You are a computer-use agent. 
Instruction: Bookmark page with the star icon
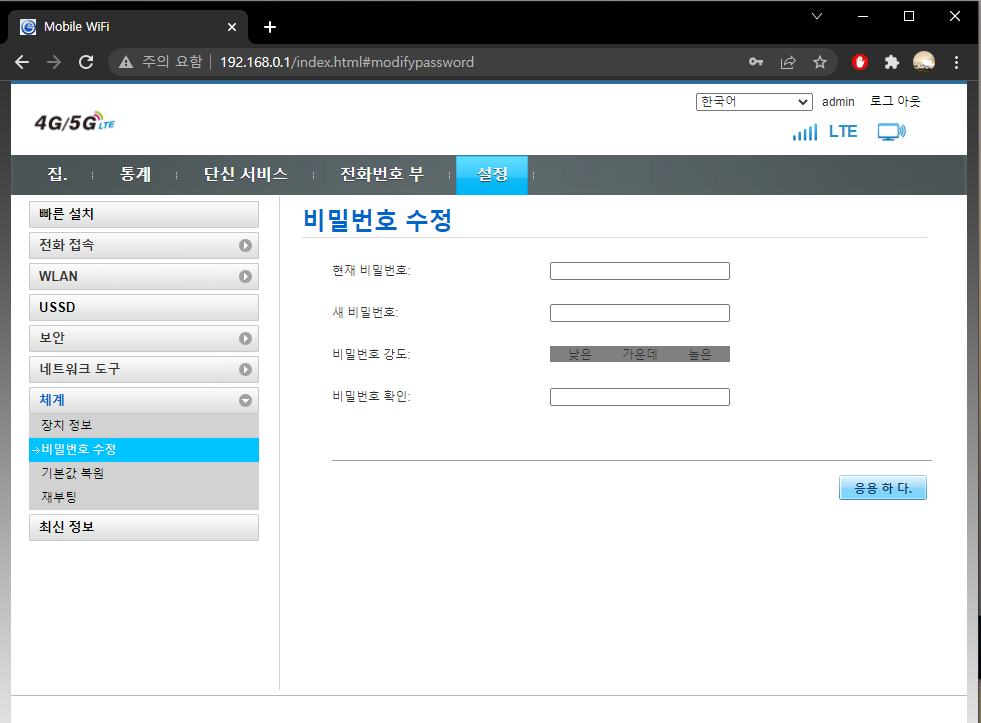[820, 62]
